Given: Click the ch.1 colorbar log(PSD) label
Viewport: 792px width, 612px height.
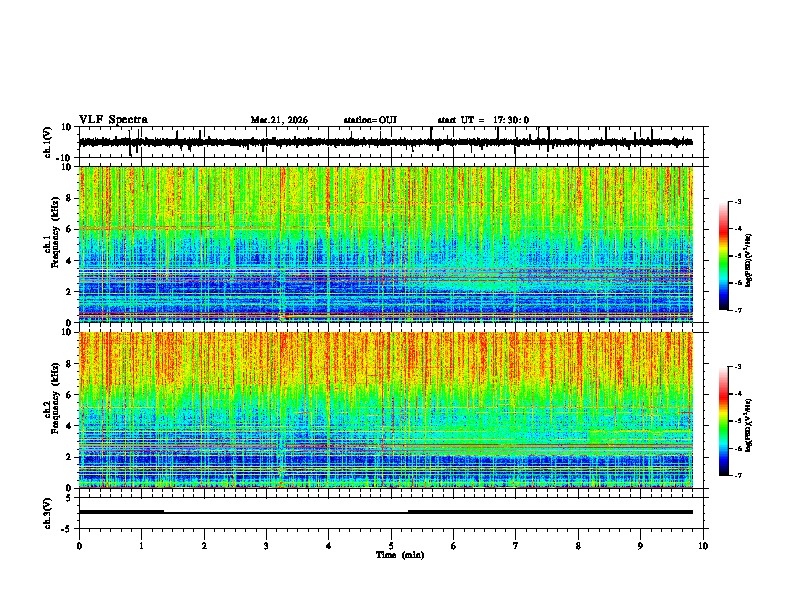Looking at the screenshot, I should [x=748, y=261].
